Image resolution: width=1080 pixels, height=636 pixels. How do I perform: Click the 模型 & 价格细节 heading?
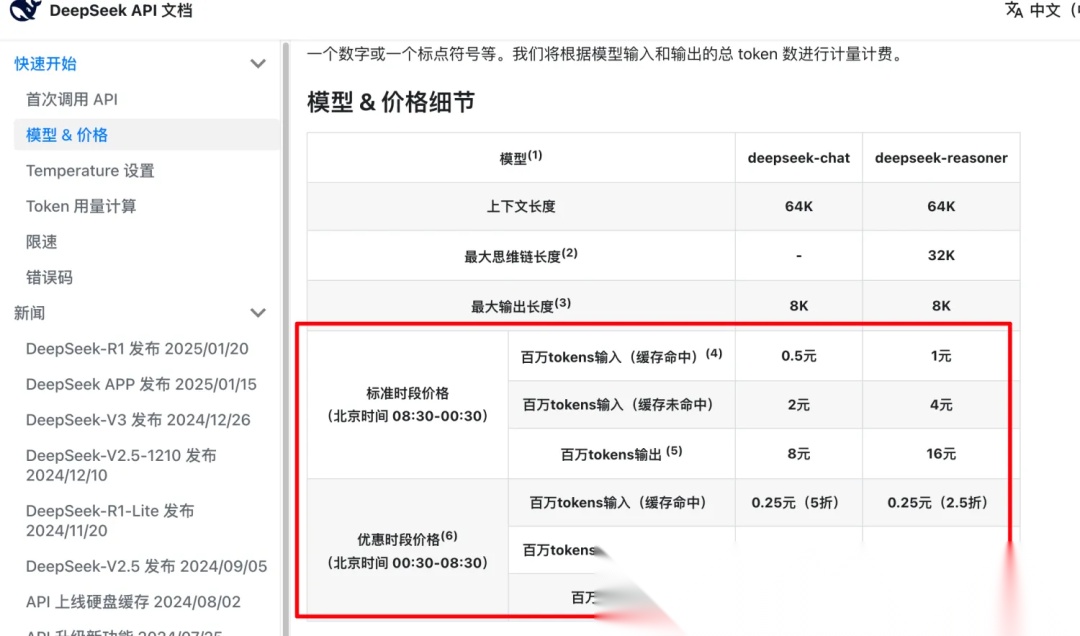pyautogui.click(x=391, y=102)
